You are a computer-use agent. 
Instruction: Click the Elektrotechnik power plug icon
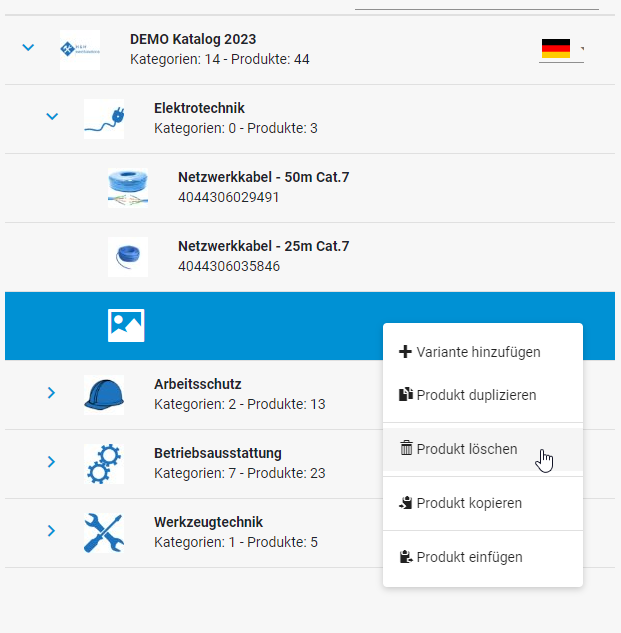pyautogui.click(x=104, y=119)
